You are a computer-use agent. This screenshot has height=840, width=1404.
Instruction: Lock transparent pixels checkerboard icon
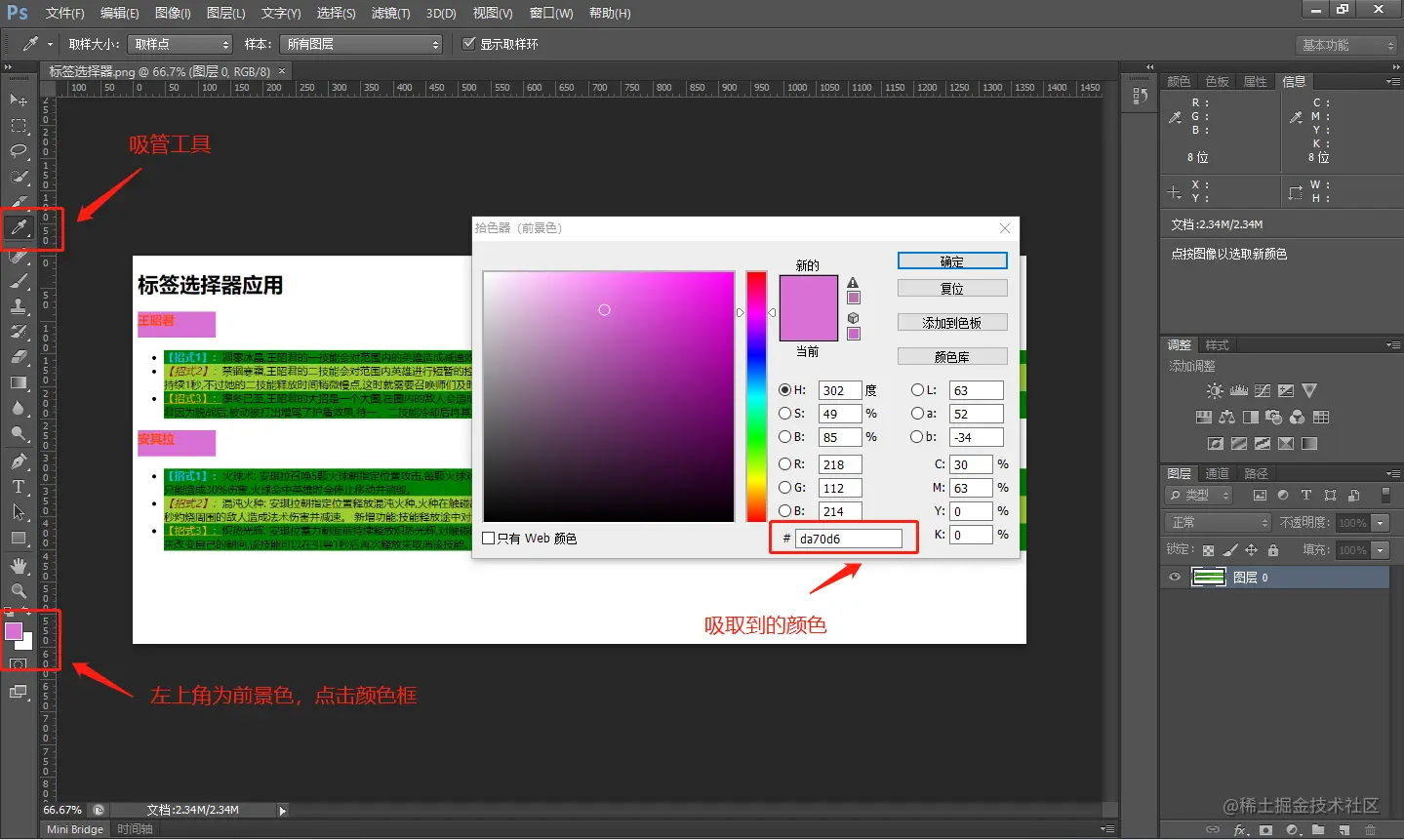1208,550
